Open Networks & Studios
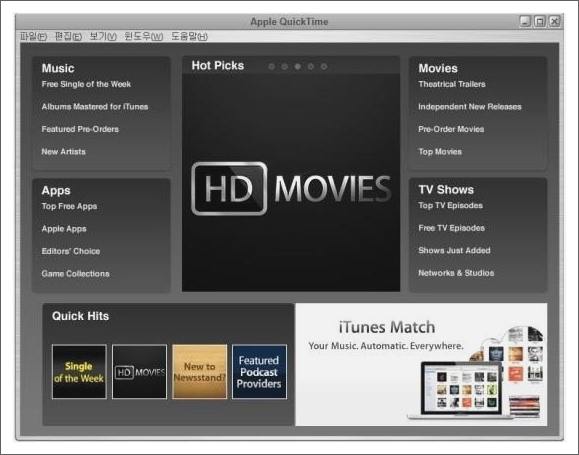Screen dimensions: 579x455 click(x=456, y=273)
